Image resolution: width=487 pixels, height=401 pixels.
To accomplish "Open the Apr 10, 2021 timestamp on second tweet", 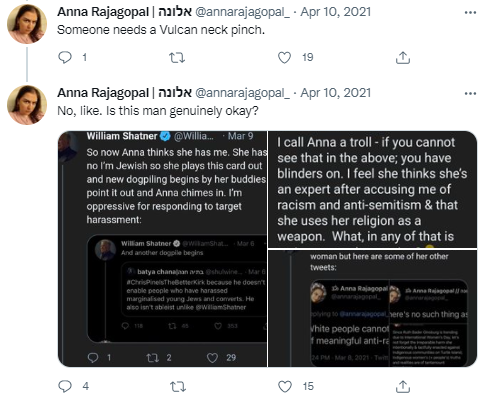I will (x=336, y=93).
